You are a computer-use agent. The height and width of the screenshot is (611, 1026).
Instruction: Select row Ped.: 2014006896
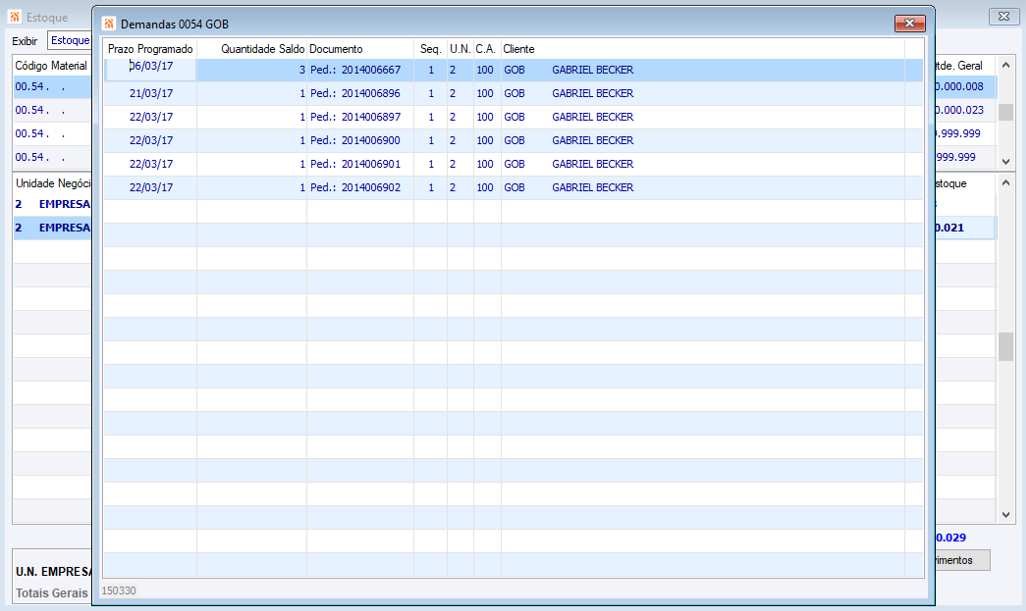[x=514, y=94]
